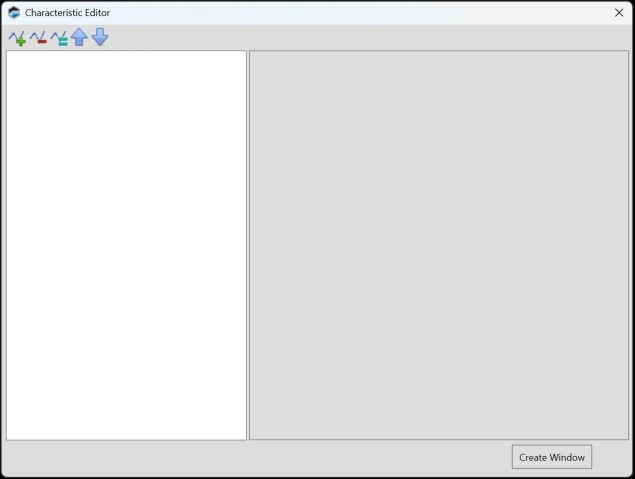Click inside the empty characteristic list panel
The image size is (635, 479).
(126, 245)
